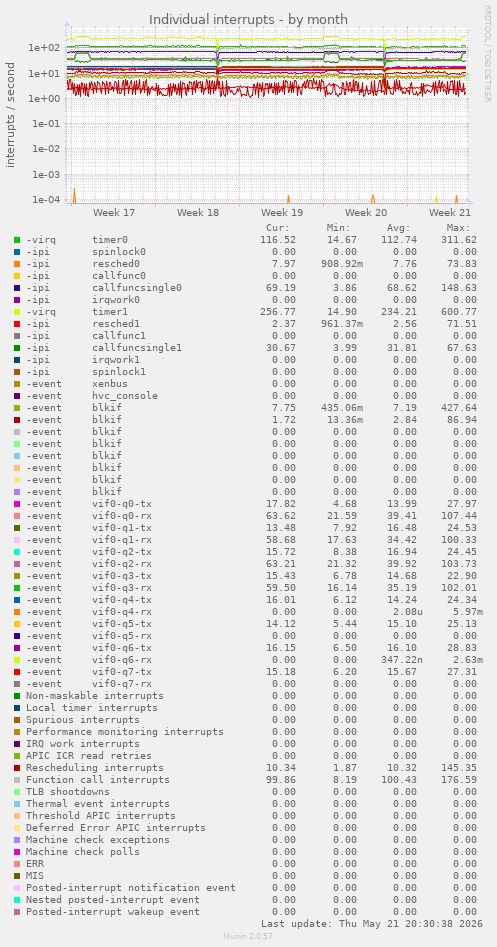Click the Week 19 x-axis label

(x=282, y=213)
